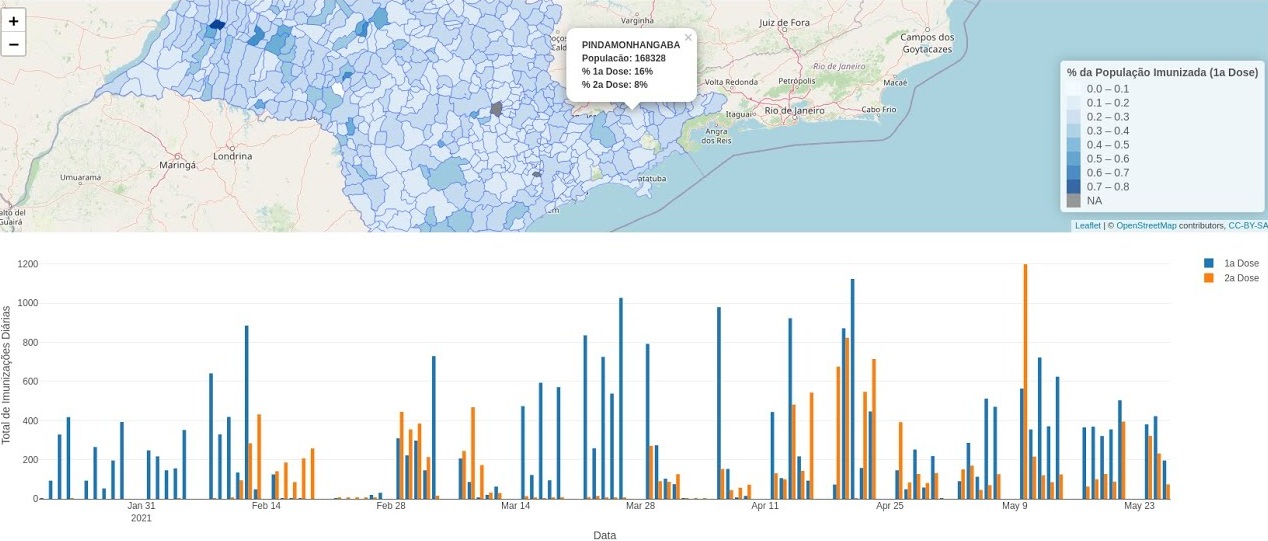
Task: Click the População: 168328 popup line
Action: pyautogui.click(x=624, y=58)
